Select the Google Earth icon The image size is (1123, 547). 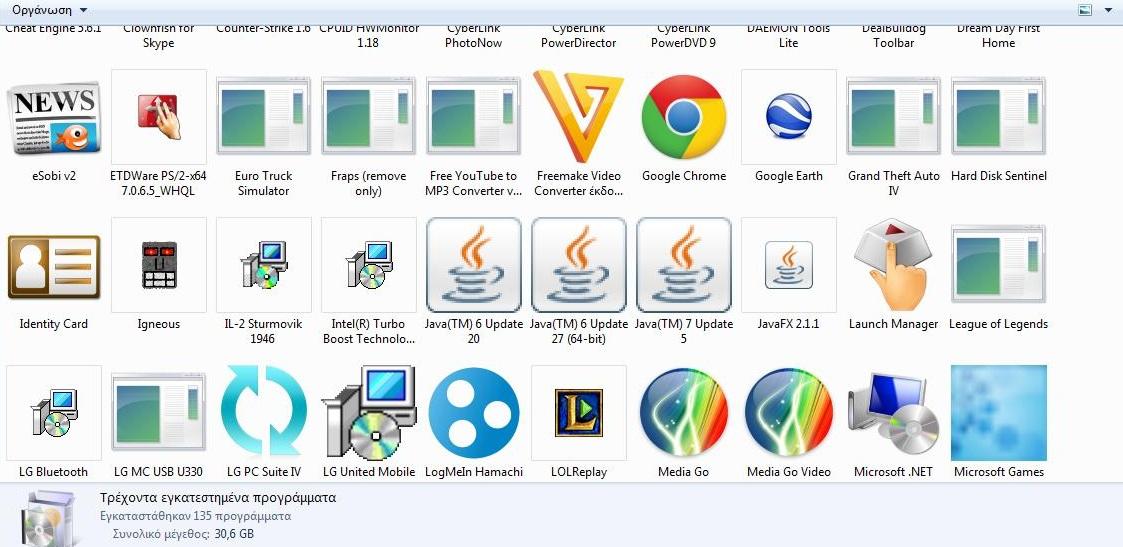coord(789,117)
